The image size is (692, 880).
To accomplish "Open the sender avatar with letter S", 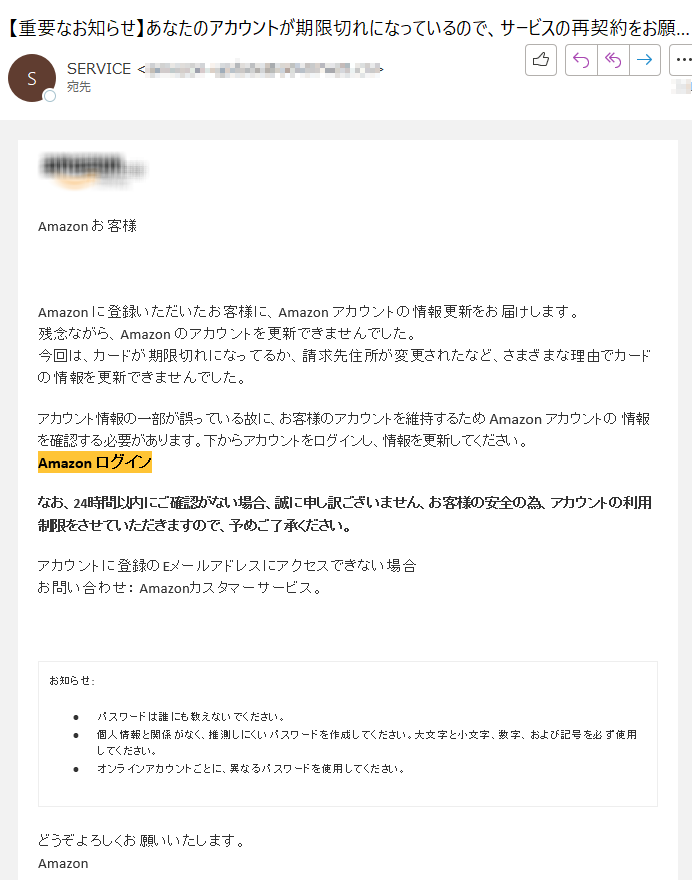I will point(32,78).
